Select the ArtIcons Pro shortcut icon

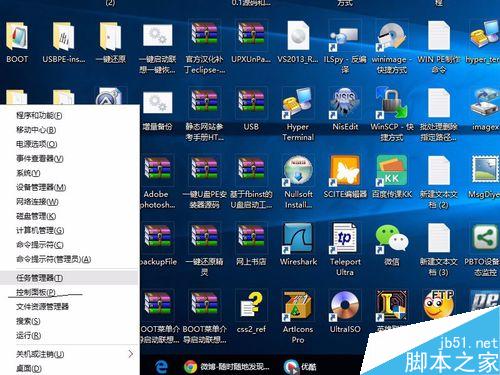pyautogui.click(x=298, y=307)
